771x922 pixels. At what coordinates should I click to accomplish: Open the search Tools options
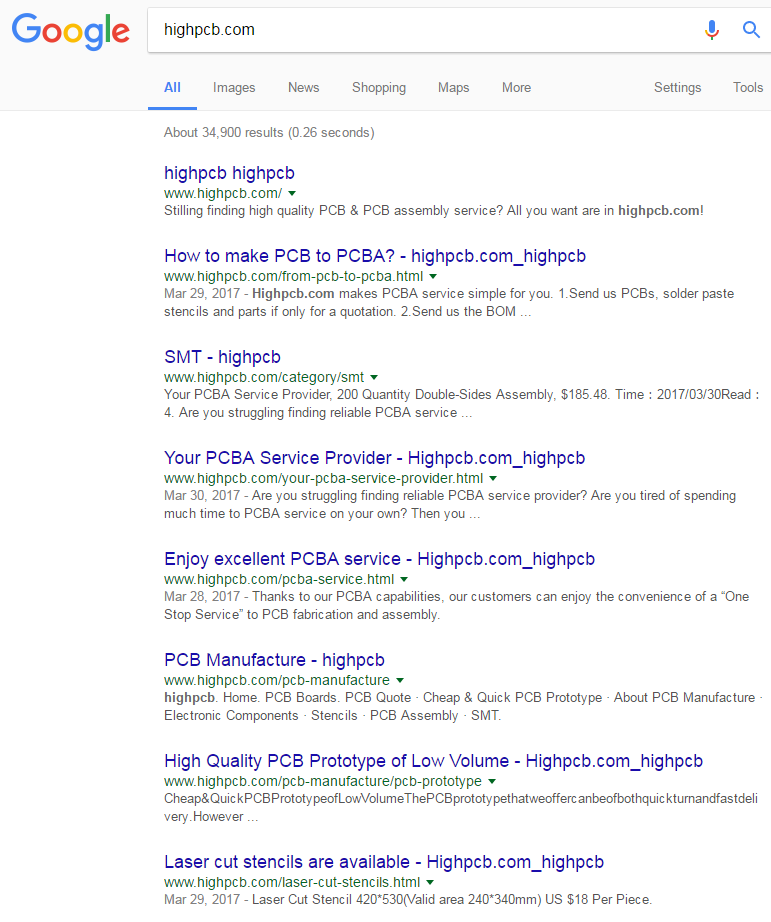[747, 88]
